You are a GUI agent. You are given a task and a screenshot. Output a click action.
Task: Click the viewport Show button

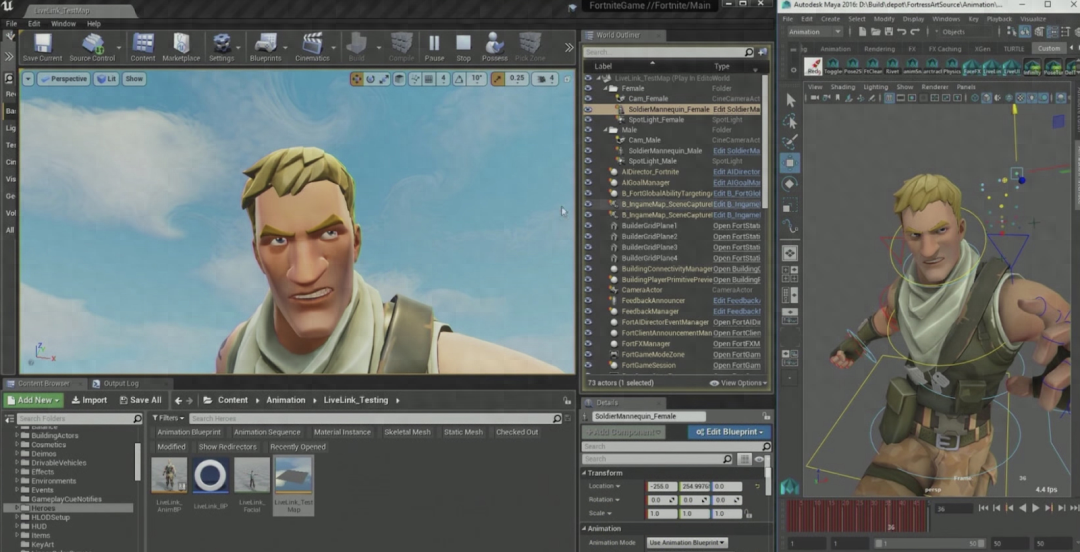(x=134, y=79)
